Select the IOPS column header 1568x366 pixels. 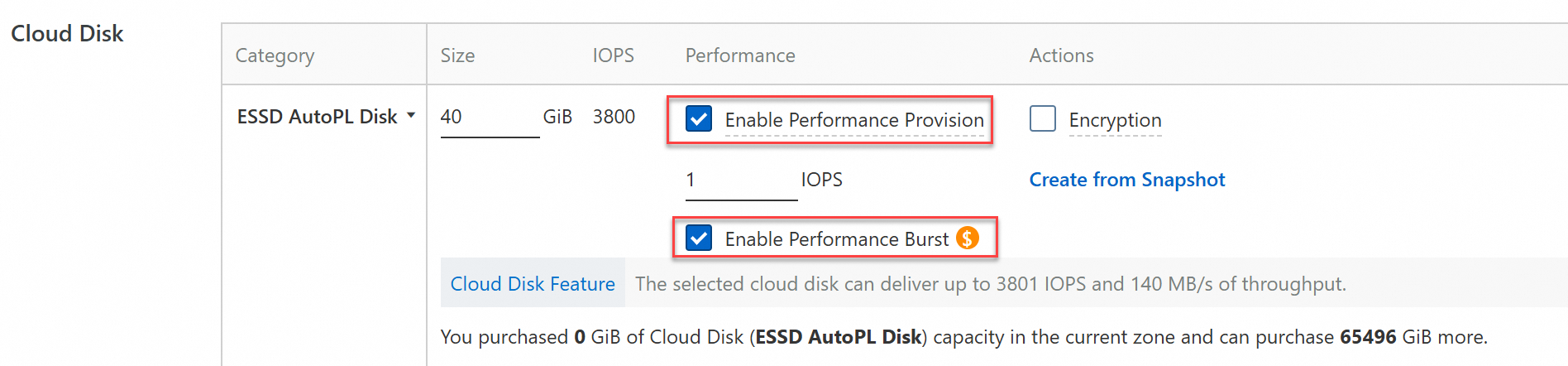pyautogui.click(x=613, y=55)
